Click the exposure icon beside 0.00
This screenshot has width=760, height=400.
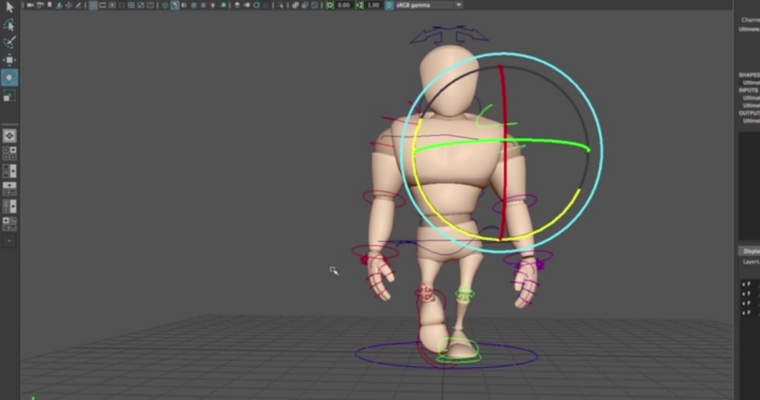(330, 5)
